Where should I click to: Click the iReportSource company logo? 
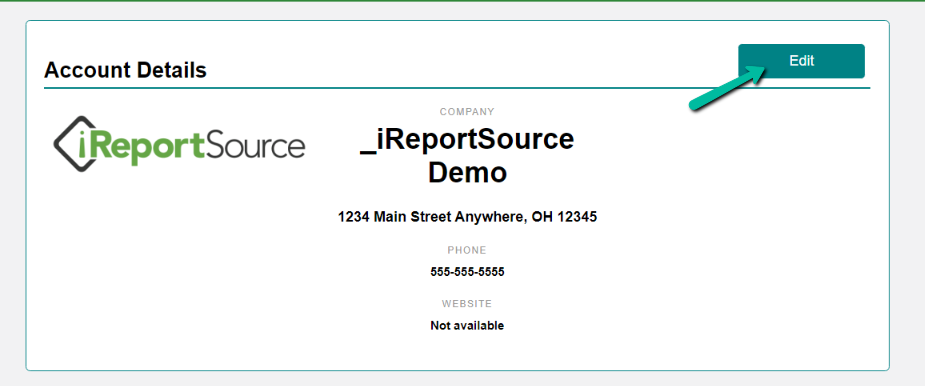[x=179, y=143]
